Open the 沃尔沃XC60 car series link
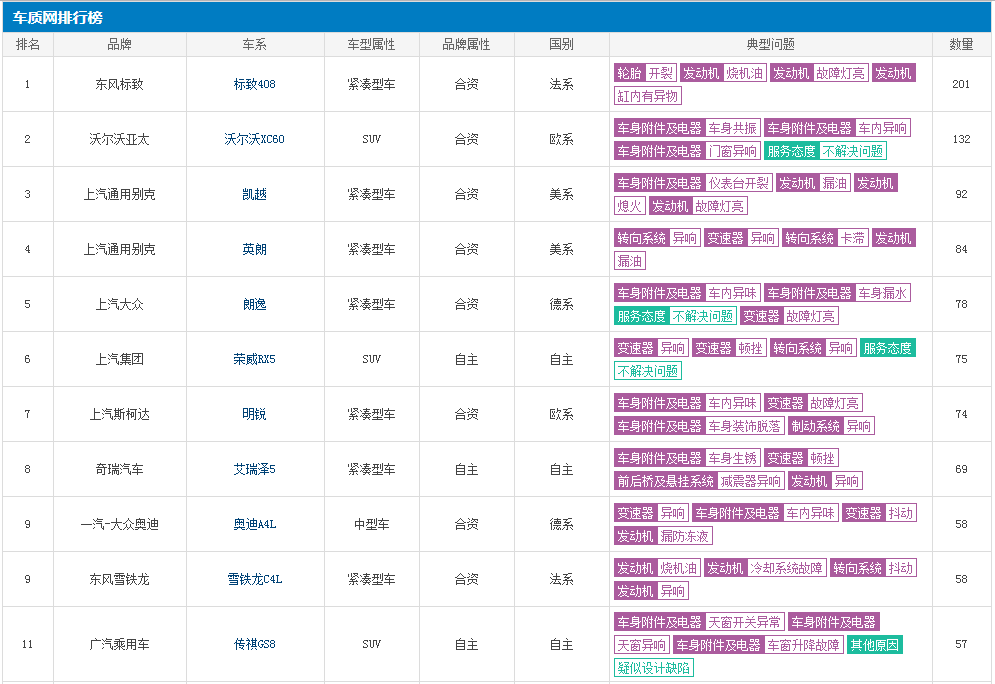This screenshot has height=684, width=995. 254,139
